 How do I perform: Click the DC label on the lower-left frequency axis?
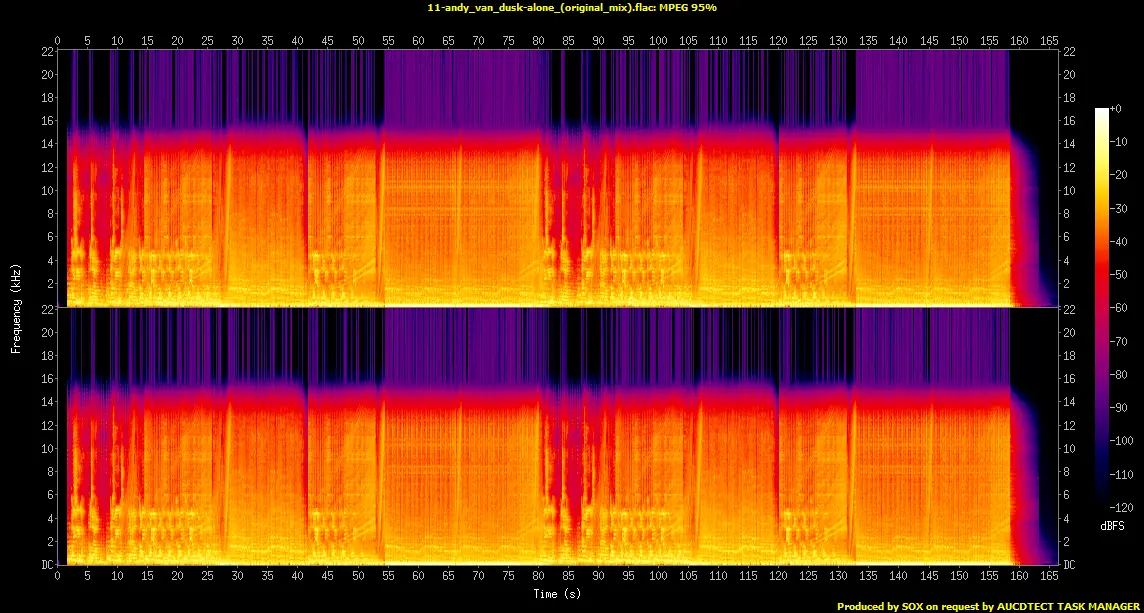click(x=46, y=565)
